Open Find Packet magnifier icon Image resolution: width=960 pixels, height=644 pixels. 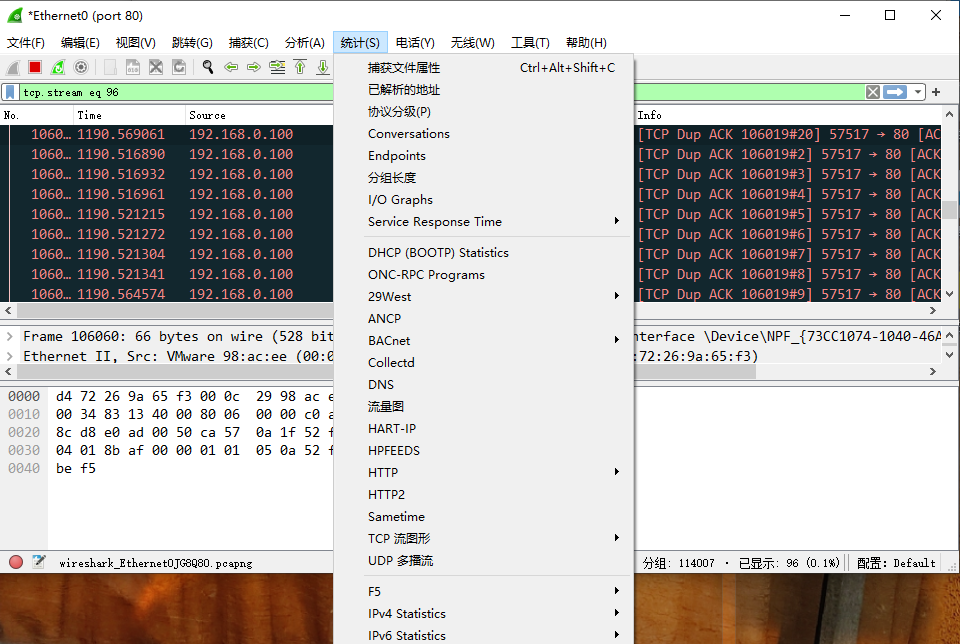[x=208, y=67]
